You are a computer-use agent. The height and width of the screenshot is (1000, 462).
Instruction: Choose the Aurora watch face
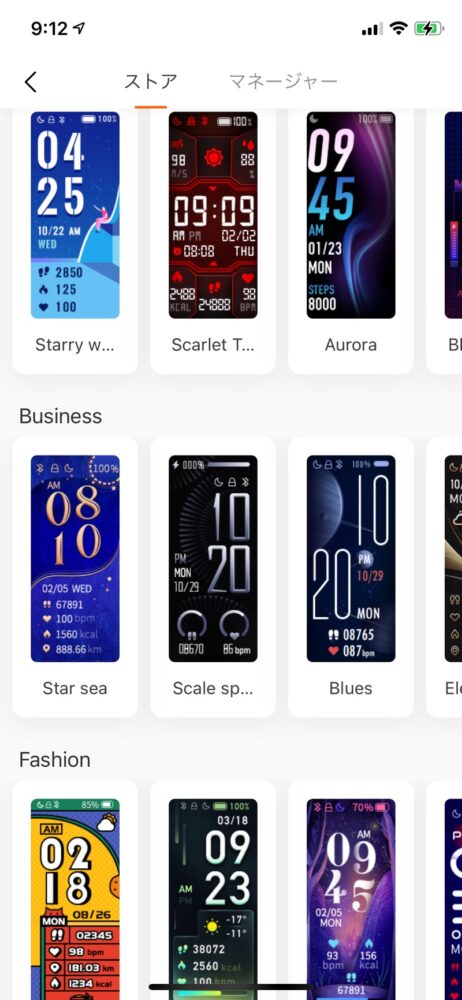351,215
